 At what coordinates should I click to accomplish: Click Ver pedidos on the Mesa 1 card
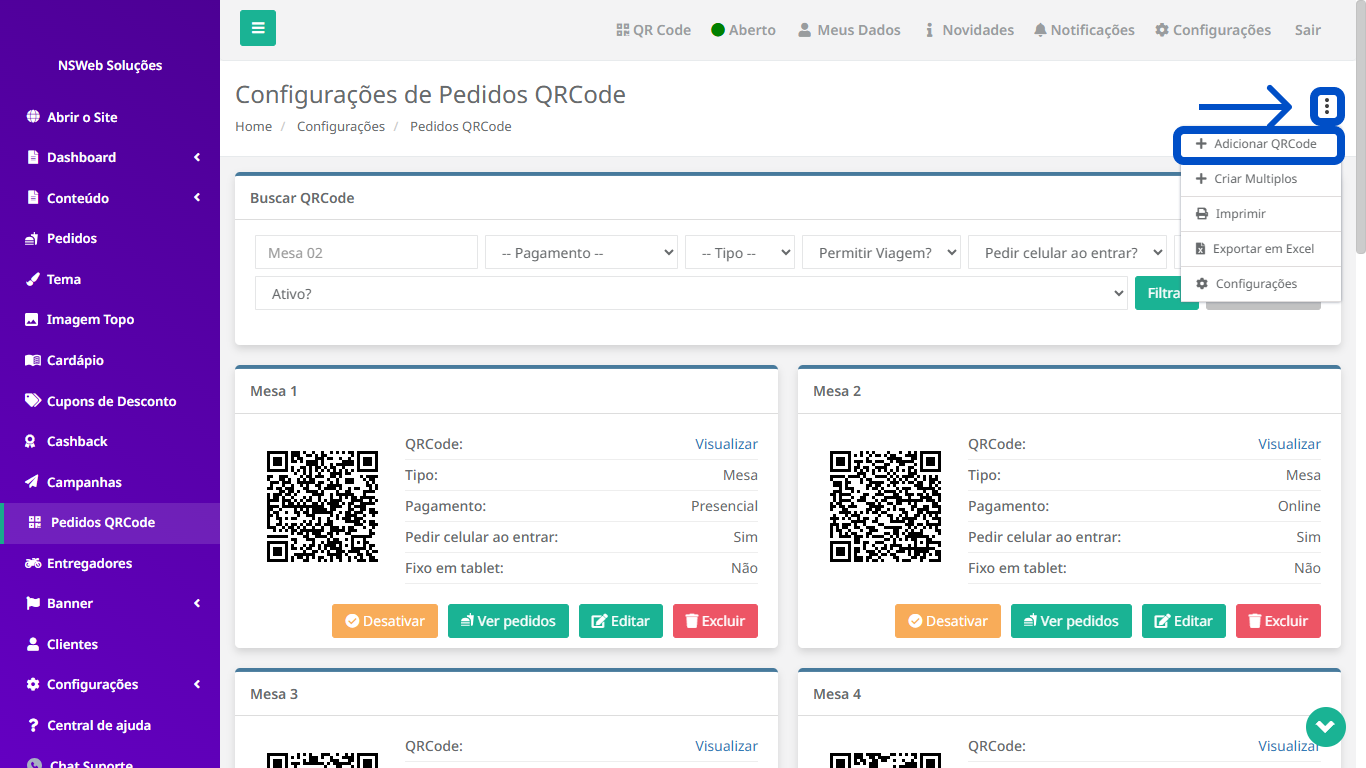coord(508,621)
